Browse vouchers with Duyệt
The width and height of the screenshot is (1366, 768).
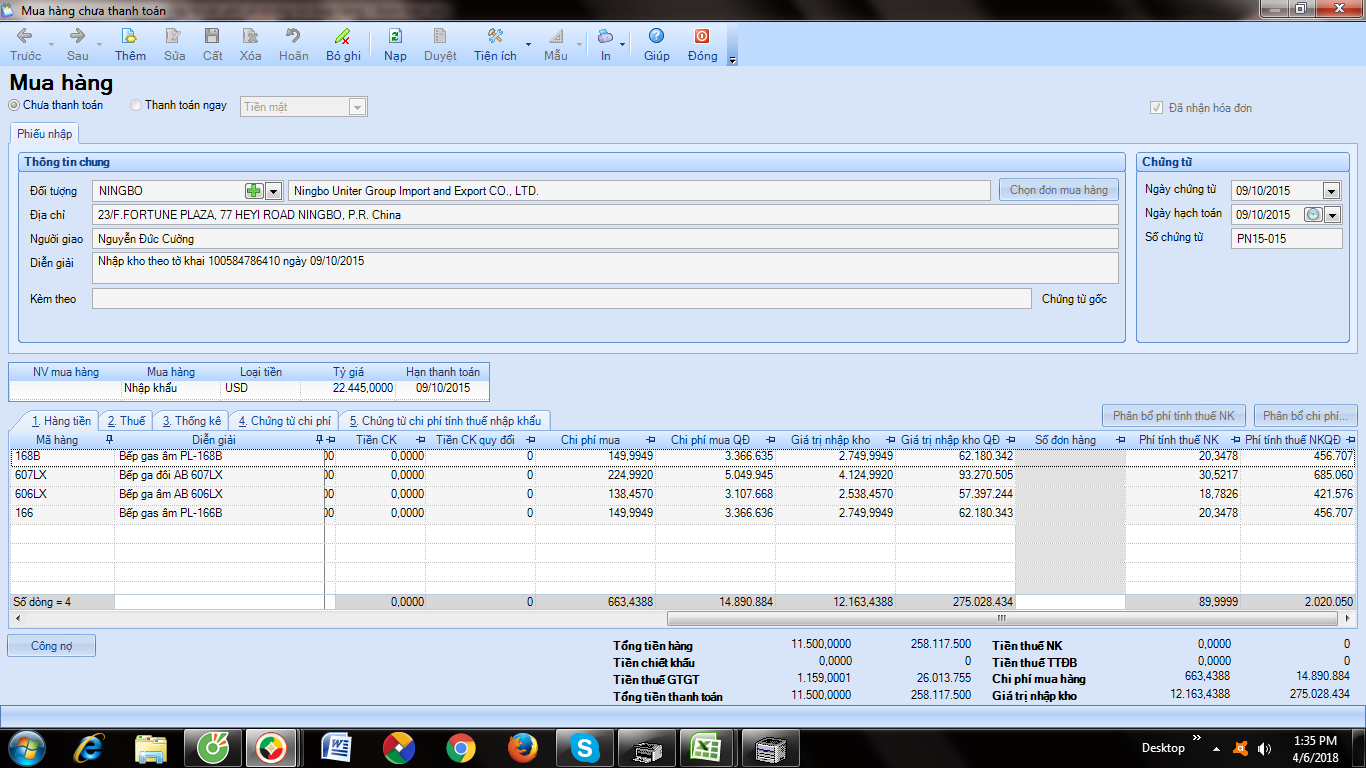coord(440,44)
